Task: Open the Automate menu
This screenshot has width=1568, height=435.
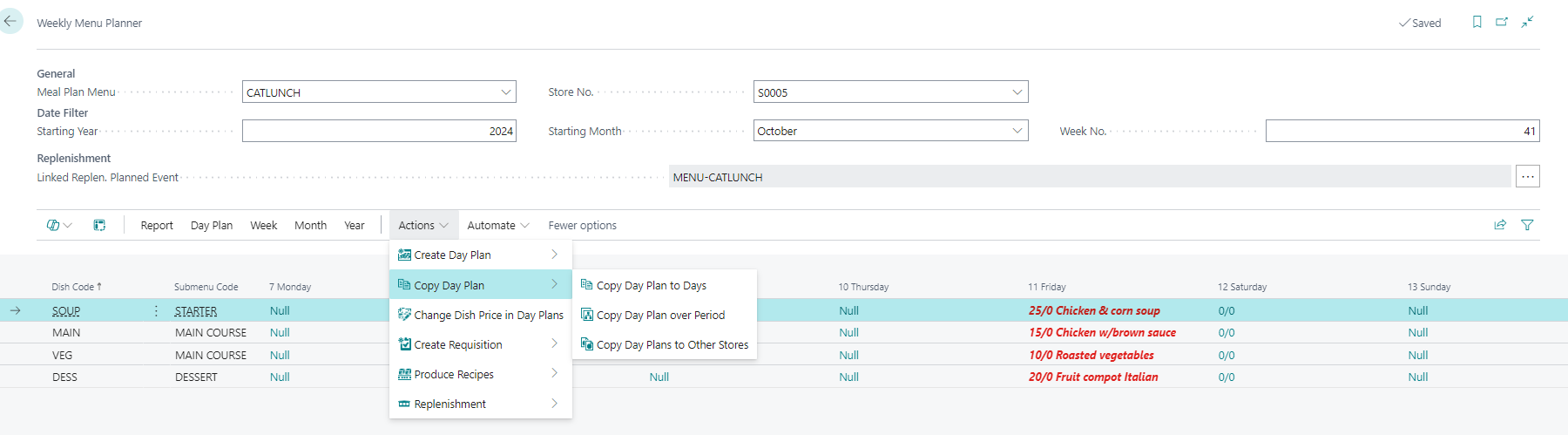Action: click(x=497, y=226)
